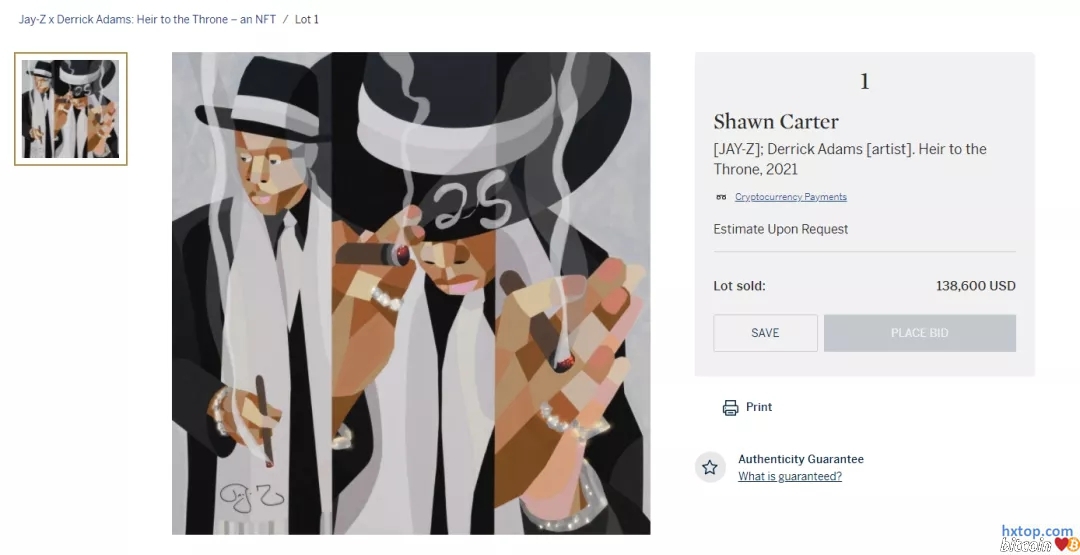The image size is (1080, 555).
Task: Open the Cryptocurrency Payments link
Action: click(790, 197)
